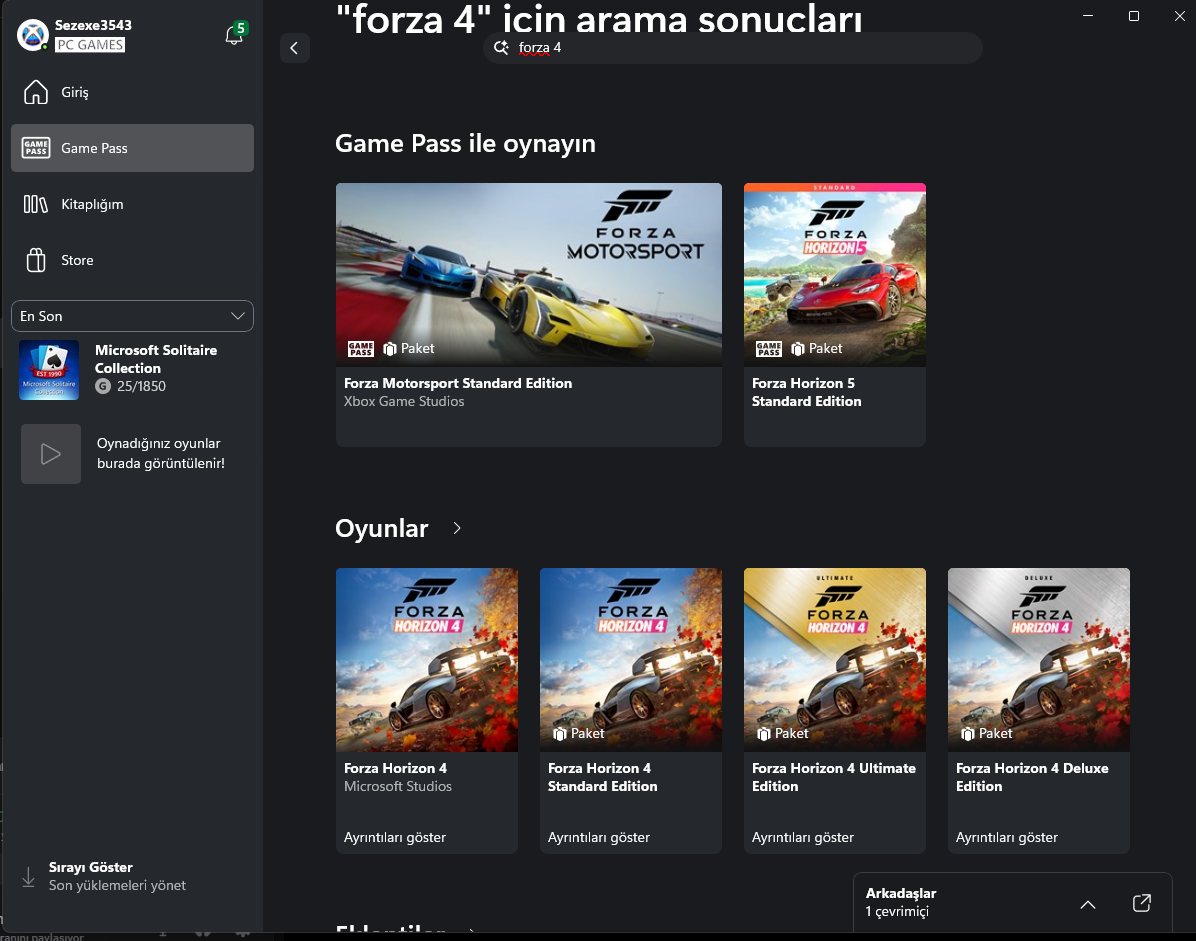Click the Forza Horizon 4 Ultimate Edition title
Screen dimensions: 1196x941
(x=834, y=777)
